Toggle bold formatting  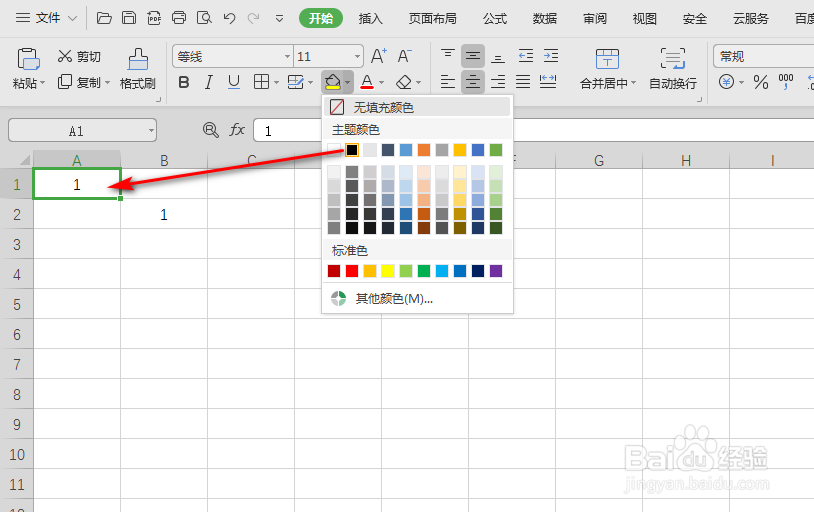click(x=184, y=82)
